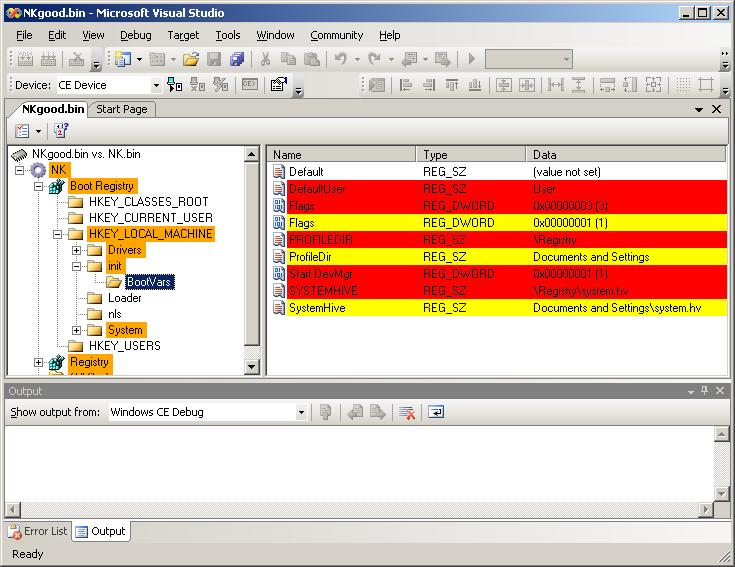Click the Copy toolbar icon
Screen dimensions: 735x567
(x=288, y=59)
